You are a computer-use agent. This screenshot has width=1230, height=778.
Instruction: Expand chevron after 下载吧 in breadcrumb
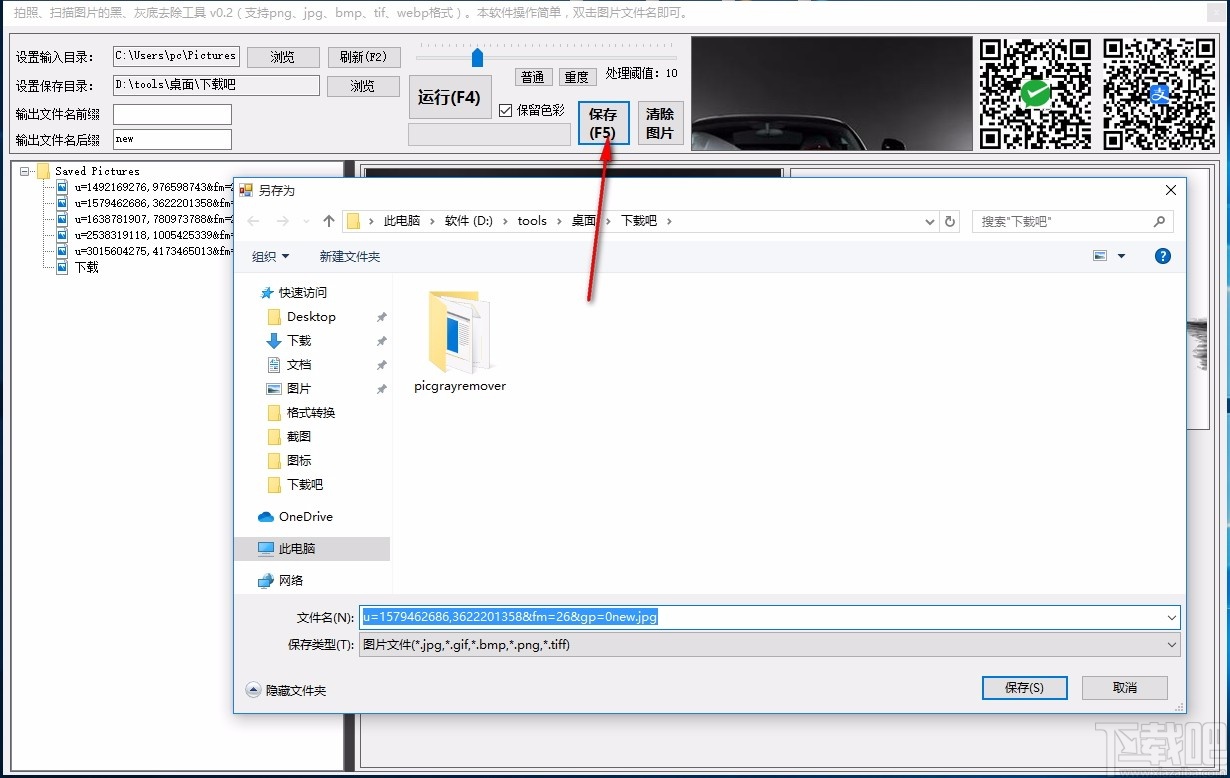pyautogui.click(x=669, y=221)
